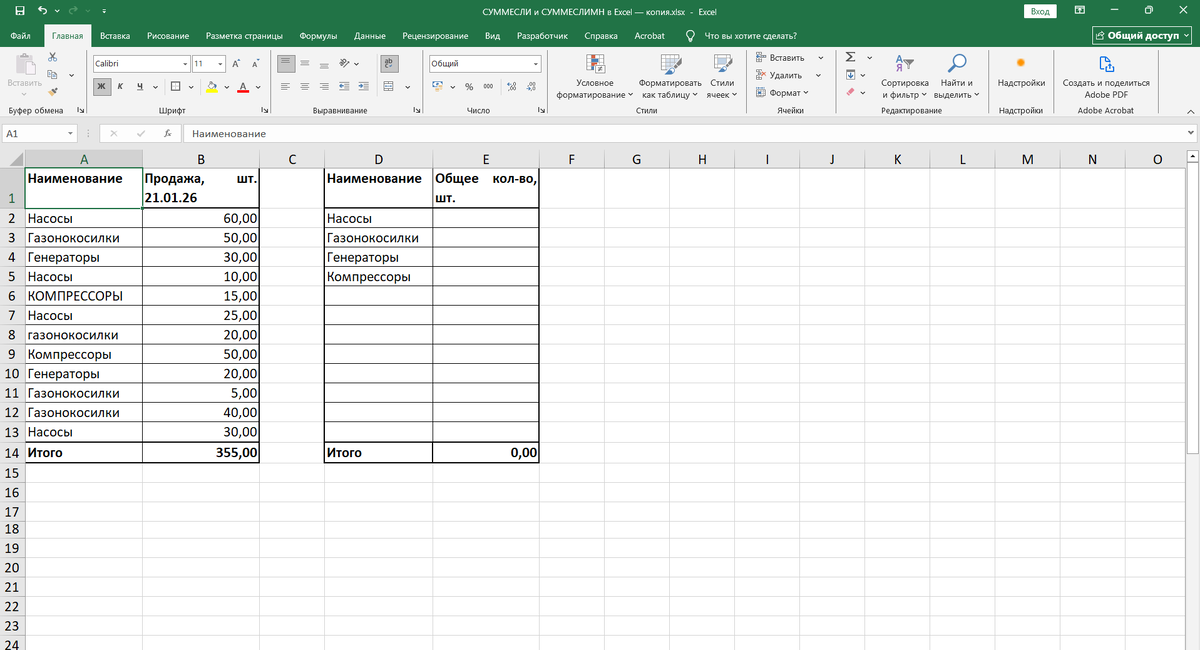Switch to the Вставка tab
The height and width of the screenshot is (650, 1200).
click(115, 36)
